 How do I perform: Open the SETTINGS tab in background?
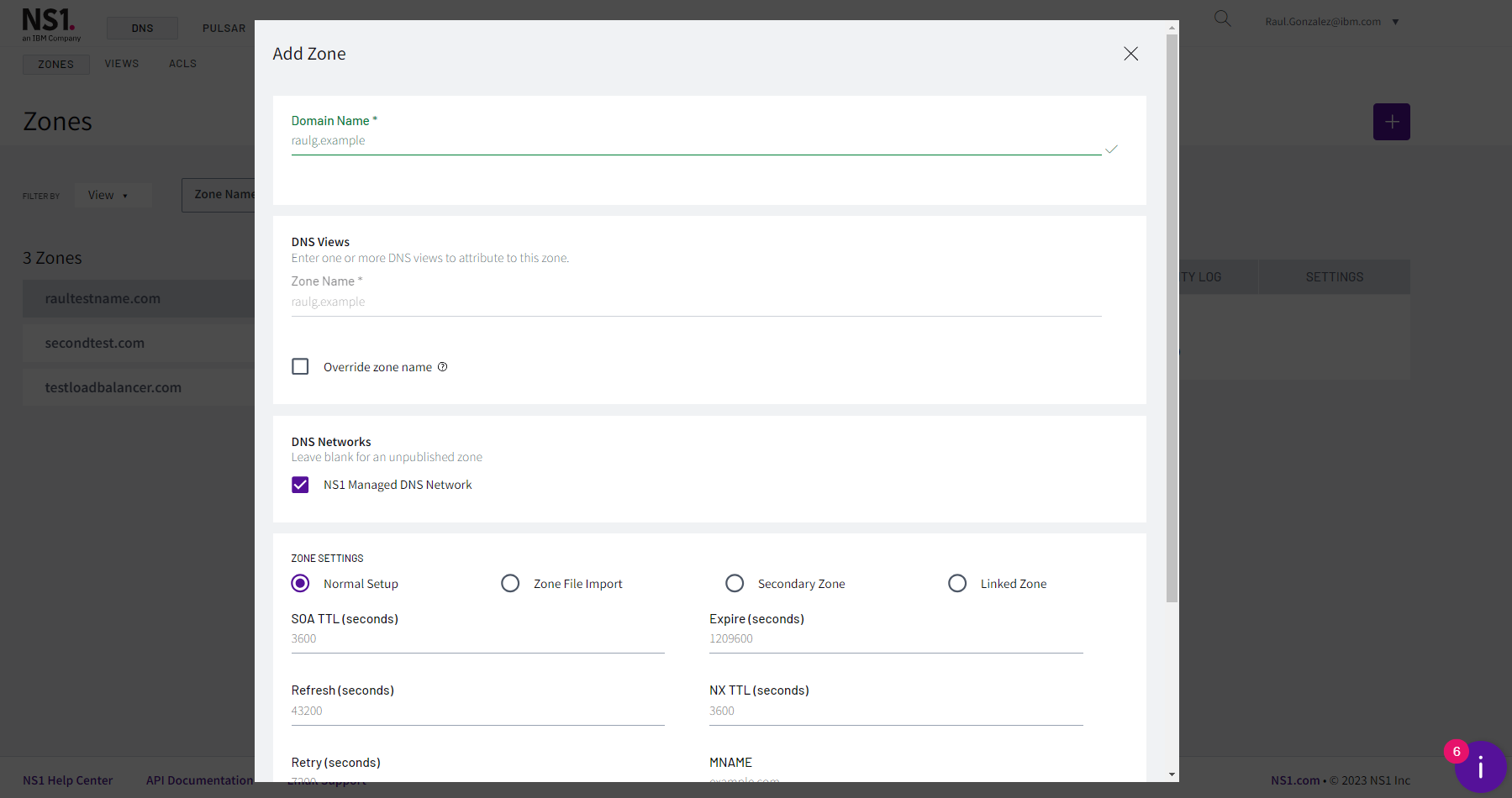[x=1334, y=277]
